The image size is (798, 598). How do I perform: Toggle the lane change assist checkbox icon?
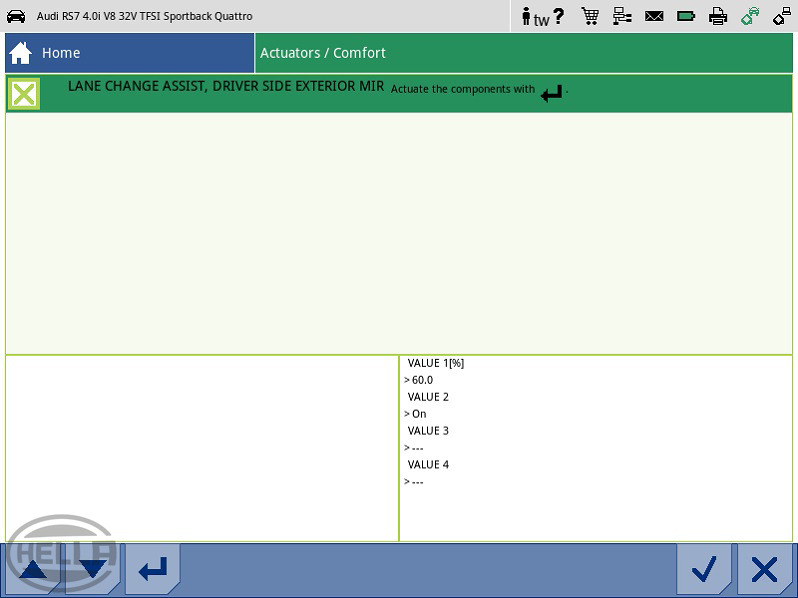pos(24,94)
